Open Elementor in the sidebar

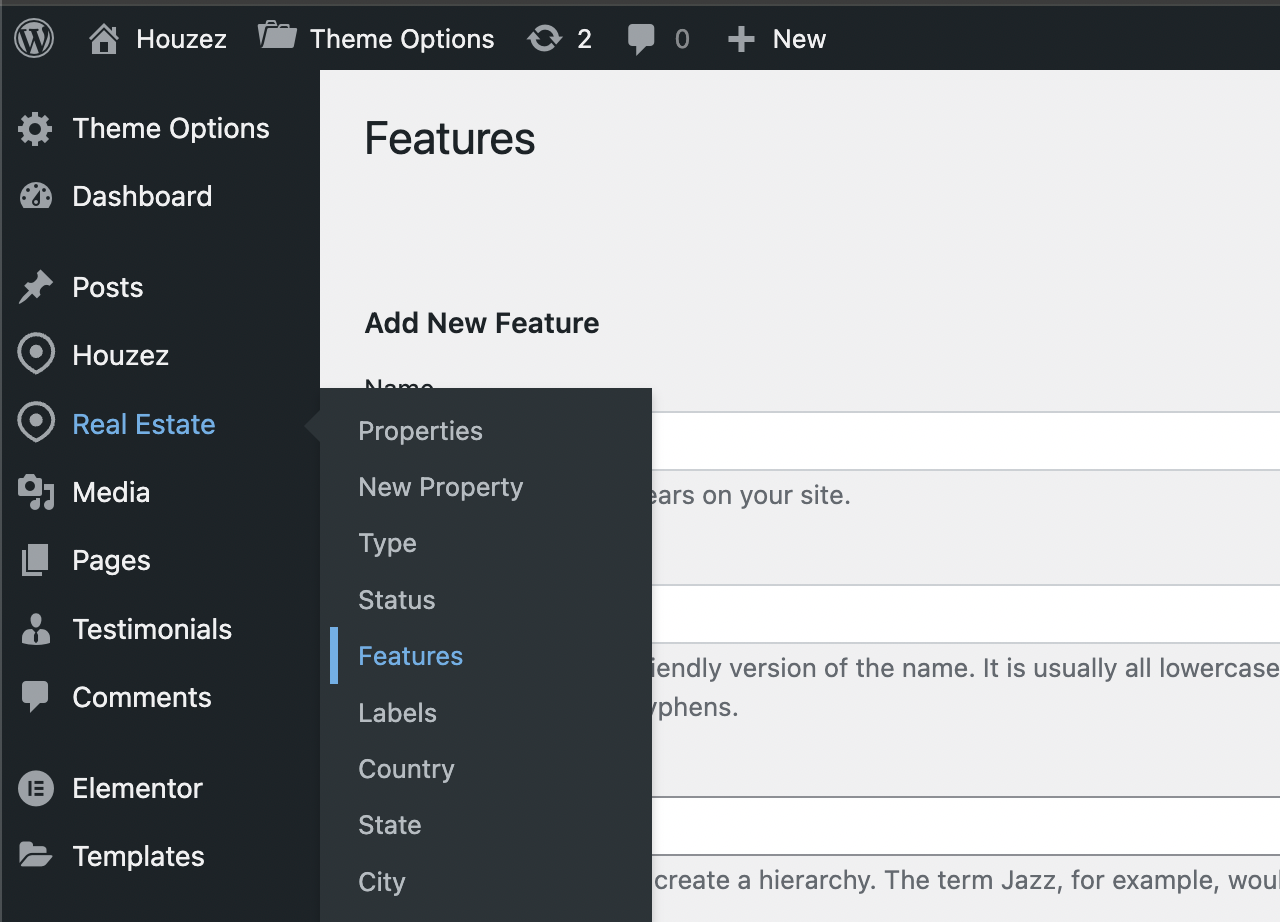click(138, 788)
